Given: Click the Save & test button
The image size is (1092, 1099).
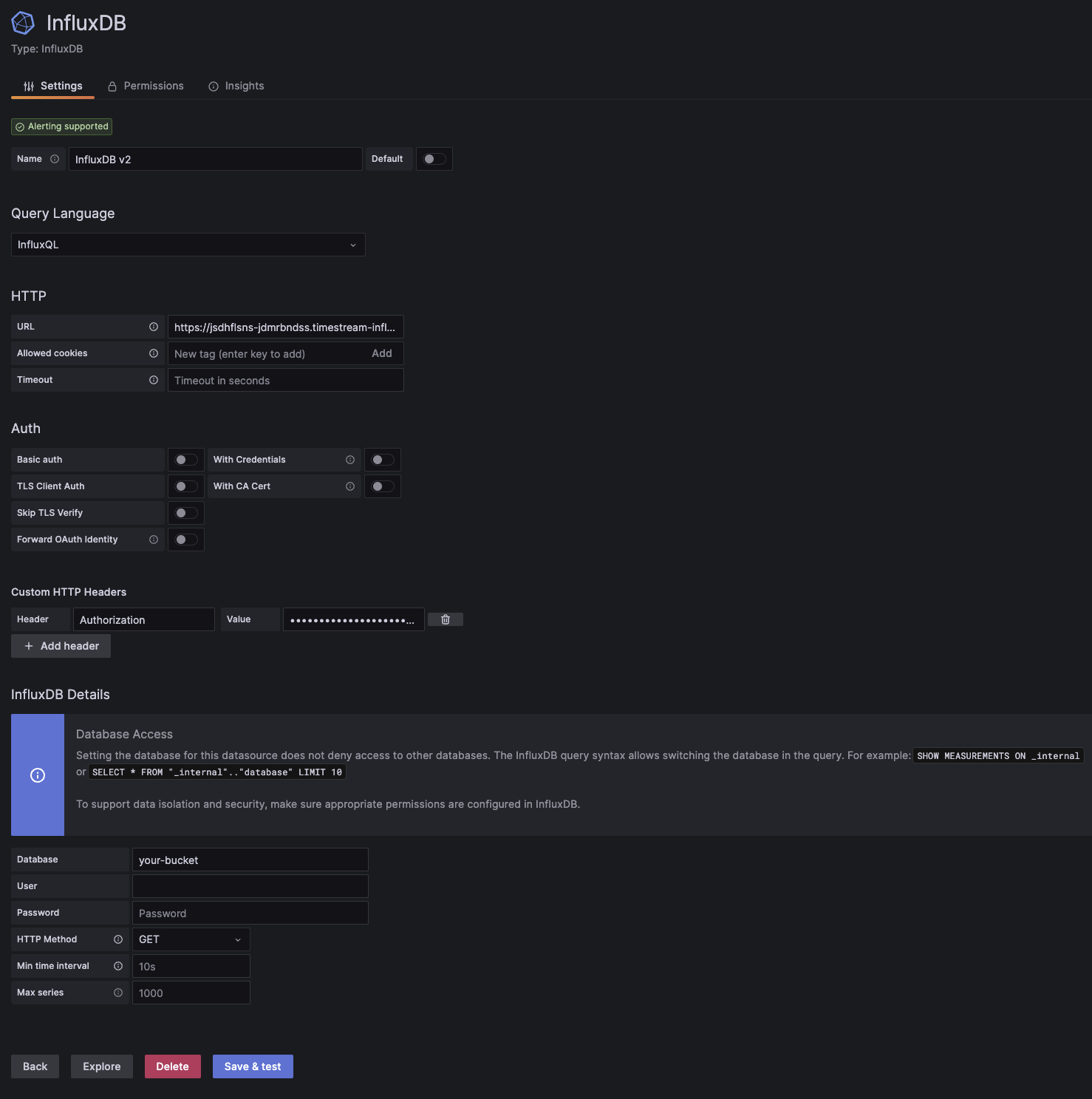Looking at the screenshot, I should pos(253,1066).
